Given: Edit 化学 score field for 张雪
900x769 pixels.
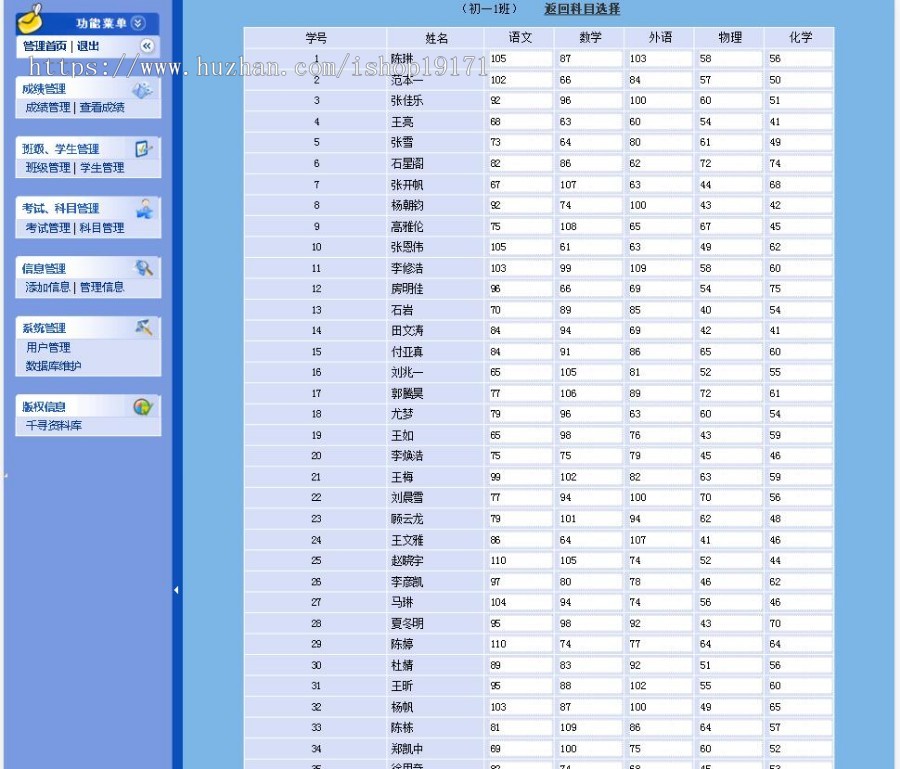Looking at the screenshot, I should pyautogui.click(x=800, y=142).
